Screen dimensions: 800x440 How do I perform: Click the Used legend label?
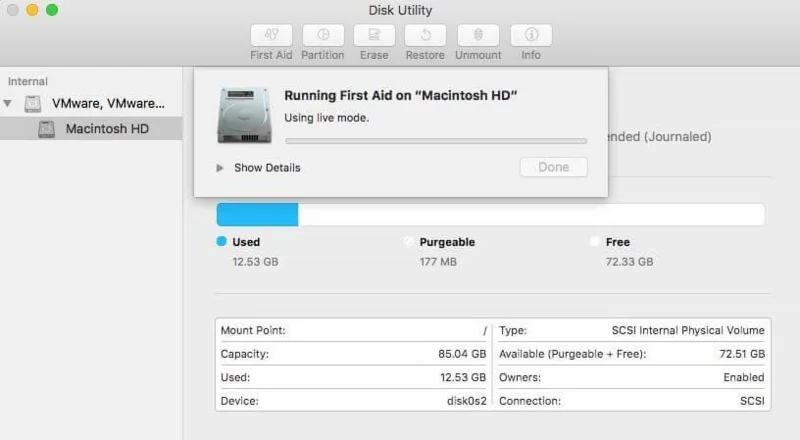(246, 242)
